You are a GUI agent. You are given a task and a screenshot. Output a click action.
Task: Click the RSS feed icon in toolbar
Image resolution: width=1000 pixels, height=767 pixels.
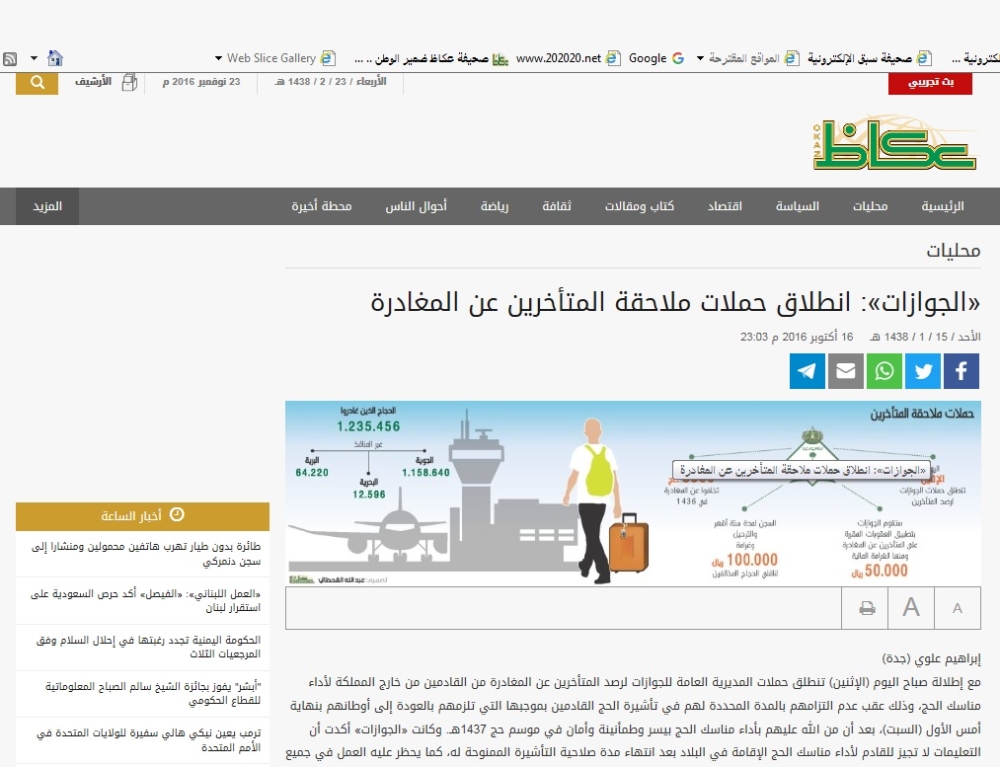[10, 59]
